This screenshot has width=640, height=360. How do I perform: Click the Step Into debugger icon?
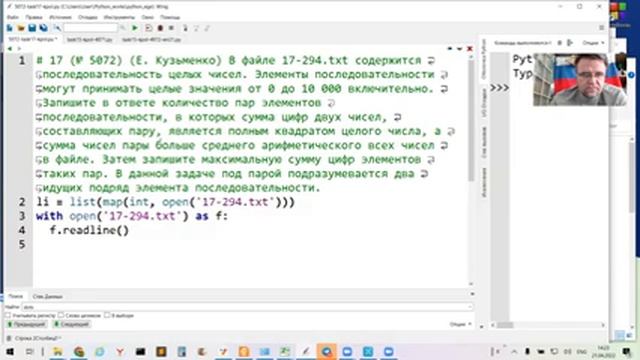[185, 28]
